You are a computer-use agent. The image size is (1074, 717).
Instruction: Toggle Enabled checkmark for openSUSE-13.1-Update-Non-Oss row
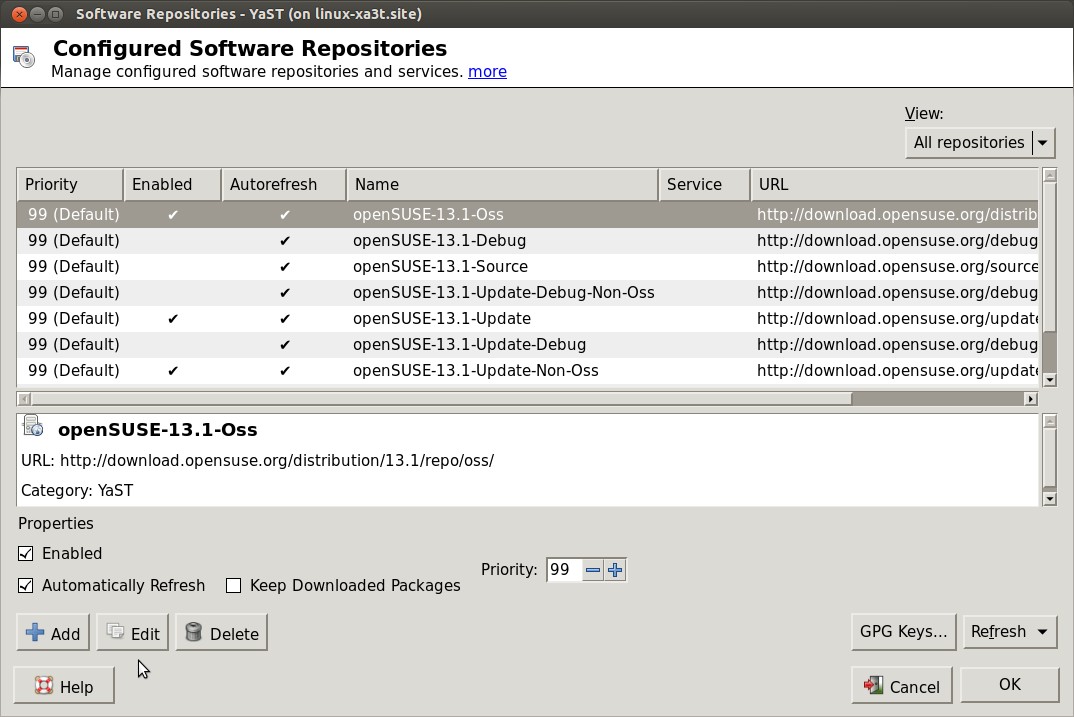point(173,370)
